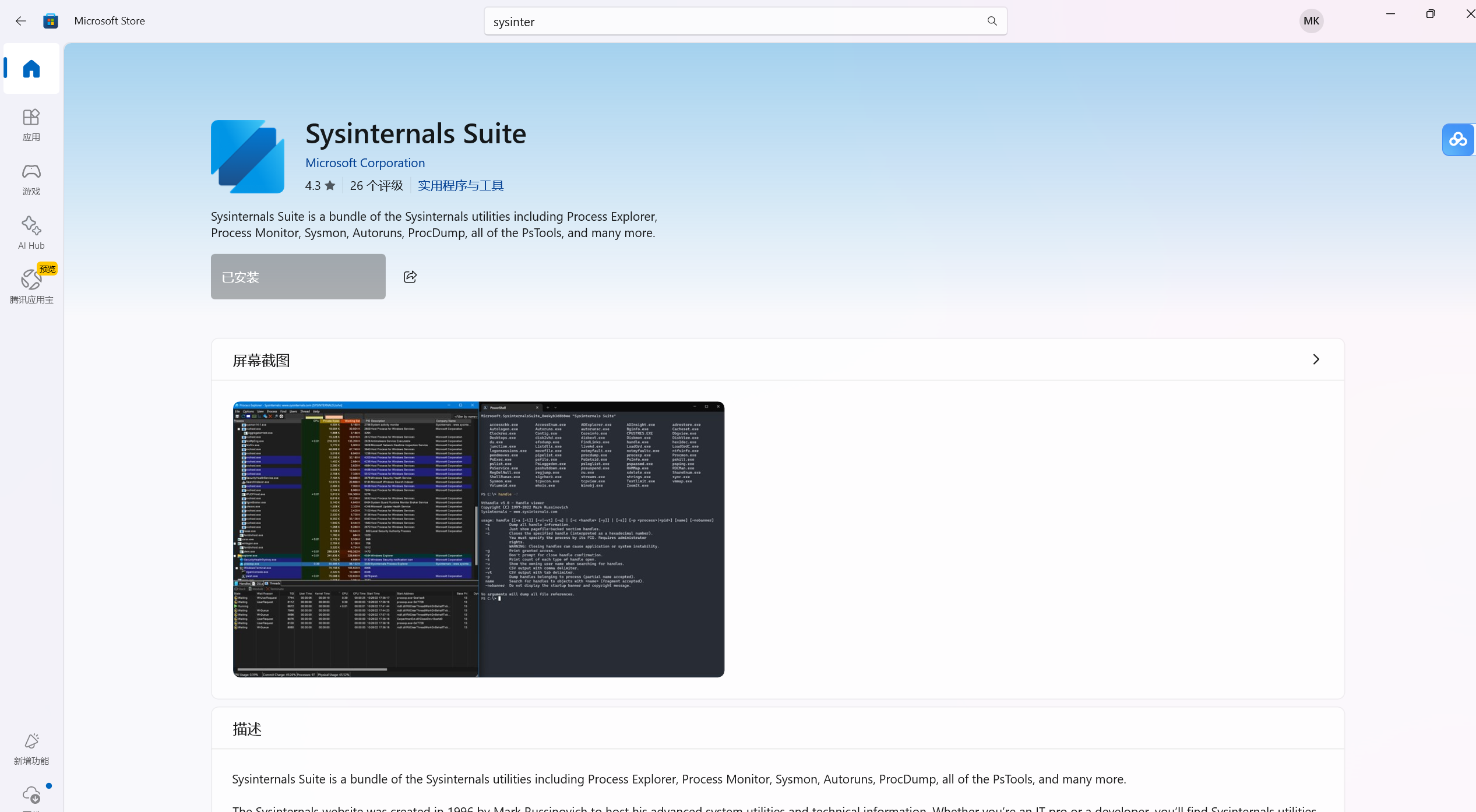Open 新增功能 (What's new)

tap(31, 749)
